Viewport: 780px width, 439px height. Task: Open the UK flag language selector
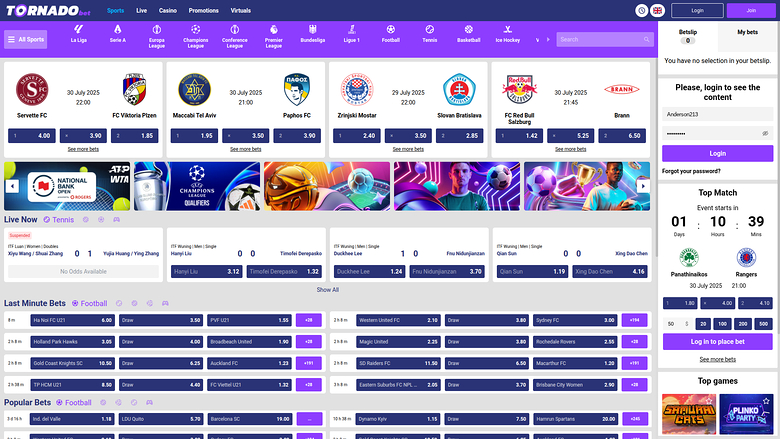(x=657, y=10)
